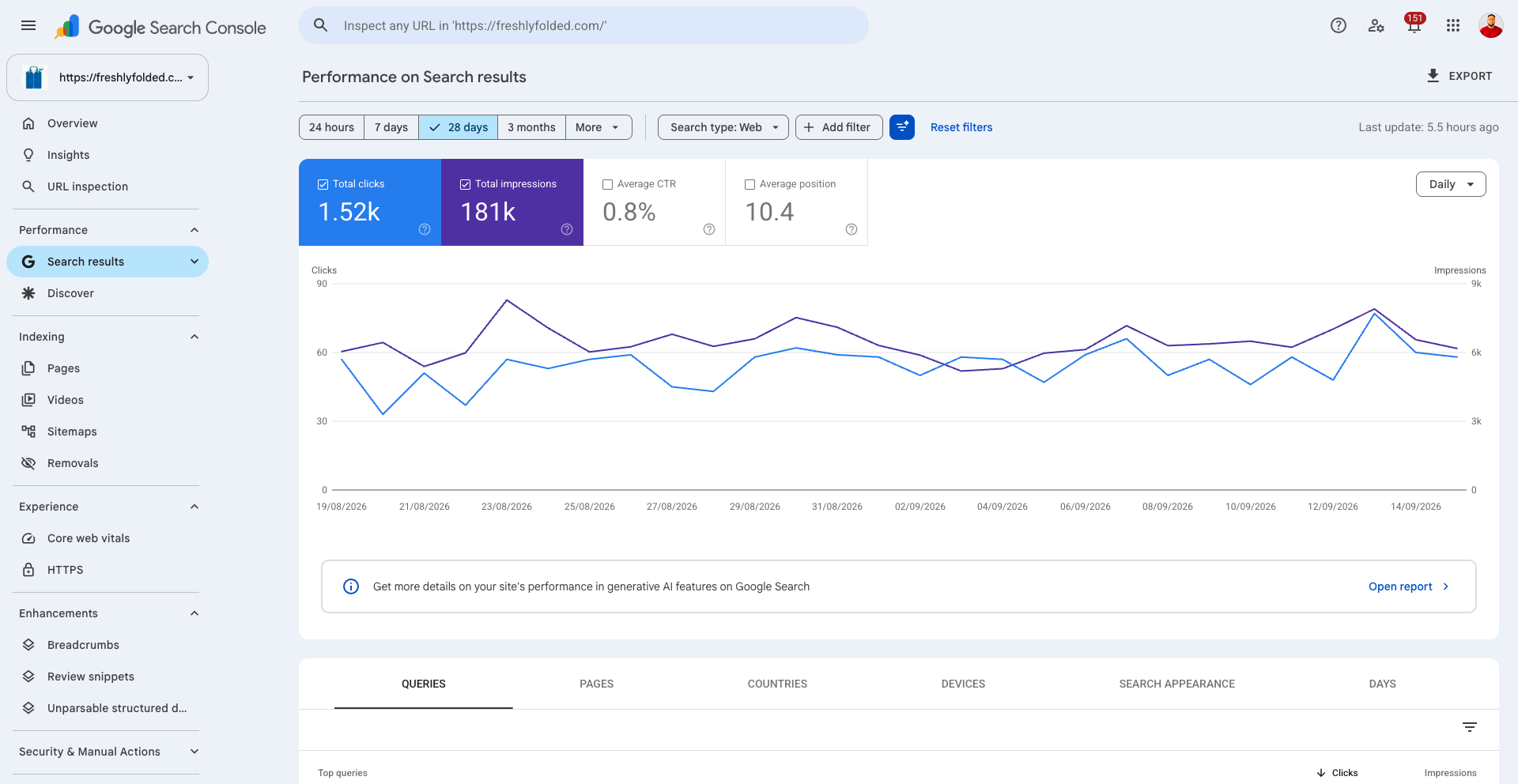This screenshot has width=1518, height=784.
Task: Open notifications bell with 151 badge
Action: click(1414, 24)
